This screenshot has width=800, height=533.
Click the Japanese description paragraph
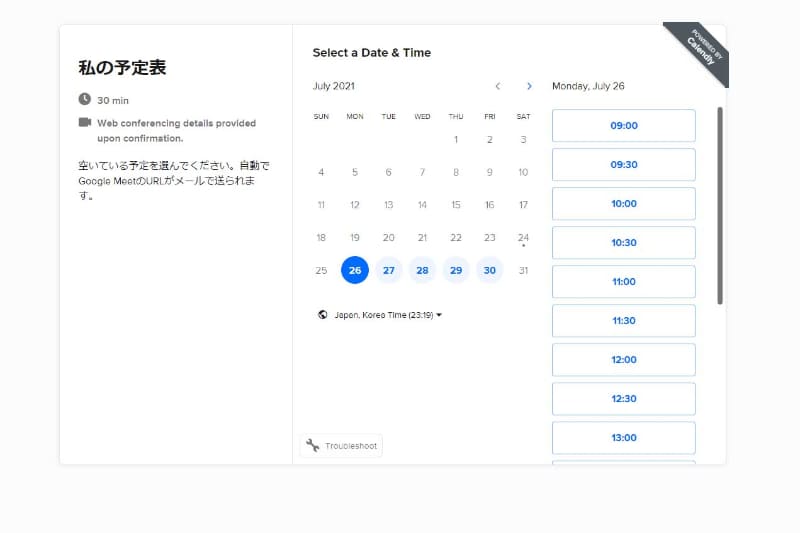(x=173, y=180)
